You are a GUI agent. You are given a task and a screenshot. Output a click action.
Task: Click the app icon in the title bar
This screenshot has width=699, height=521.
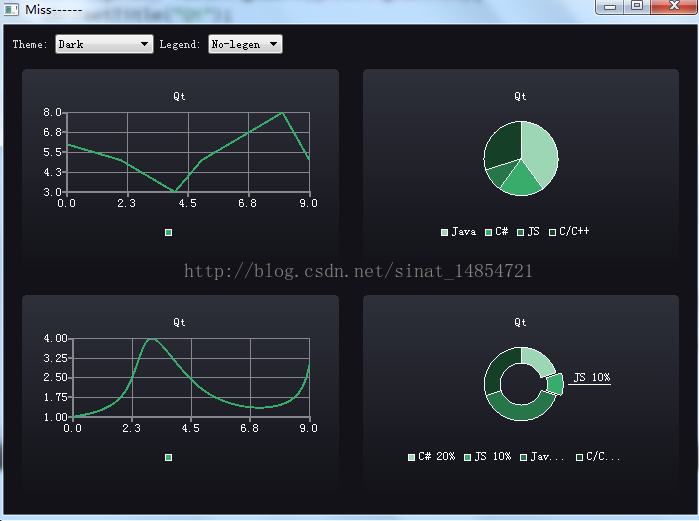[x=12, y=9]
